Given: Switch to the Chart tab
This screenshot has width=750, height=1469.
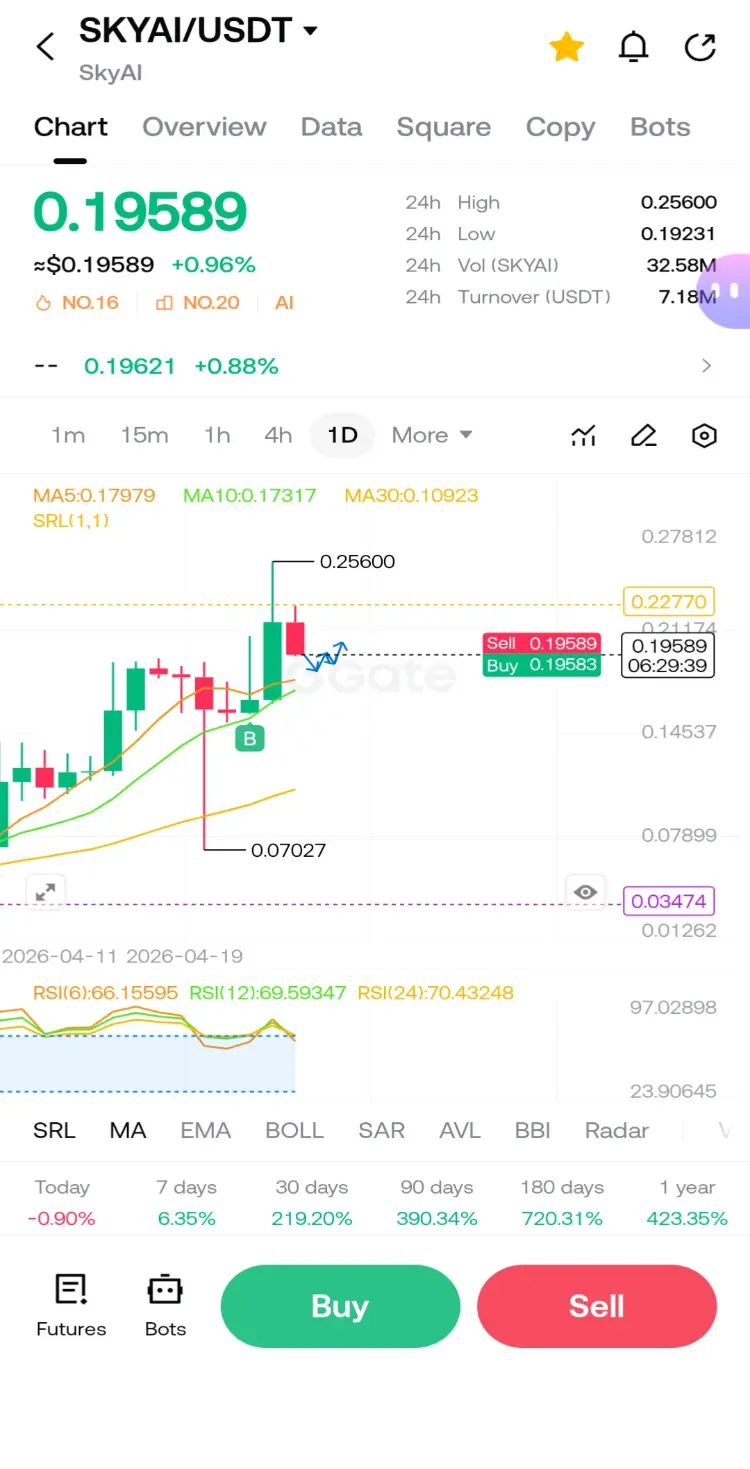Looking at the screenshot, I should point(70,127).
